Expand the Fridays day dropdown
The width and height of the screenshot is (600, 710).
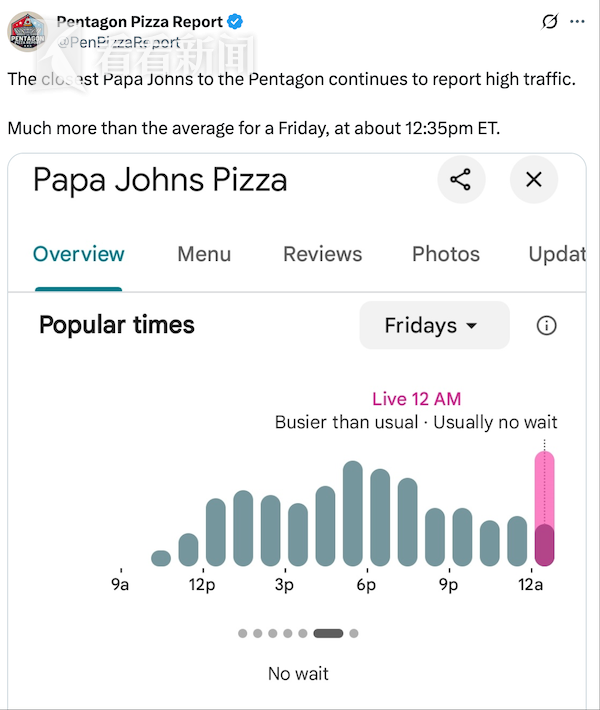click(433, 326)
